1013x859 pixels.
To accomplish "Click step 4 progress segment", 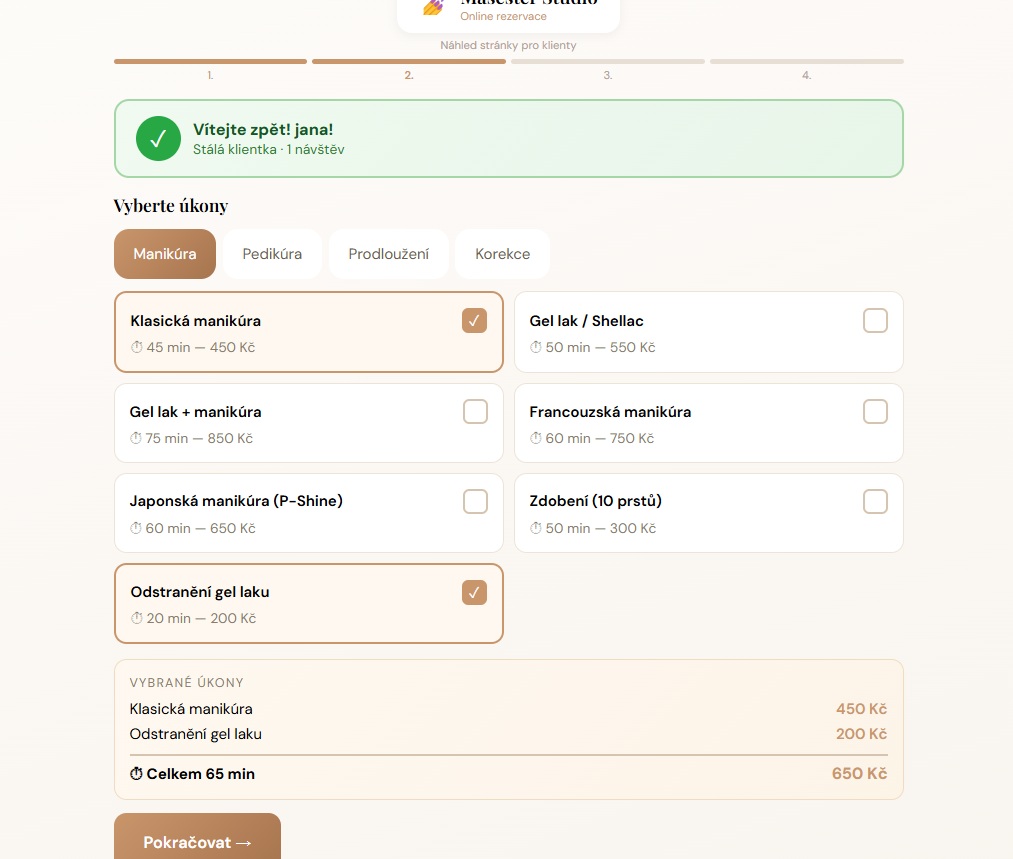I will tap(806, 62).
